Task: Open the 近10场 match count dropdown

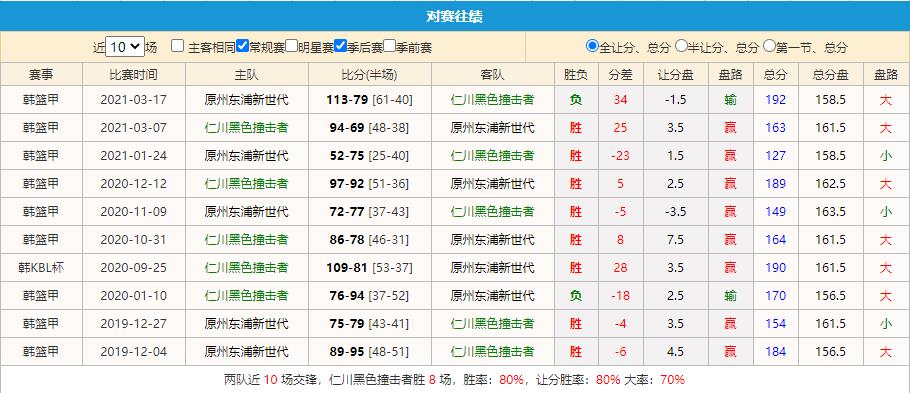Action: click(125, 47)
